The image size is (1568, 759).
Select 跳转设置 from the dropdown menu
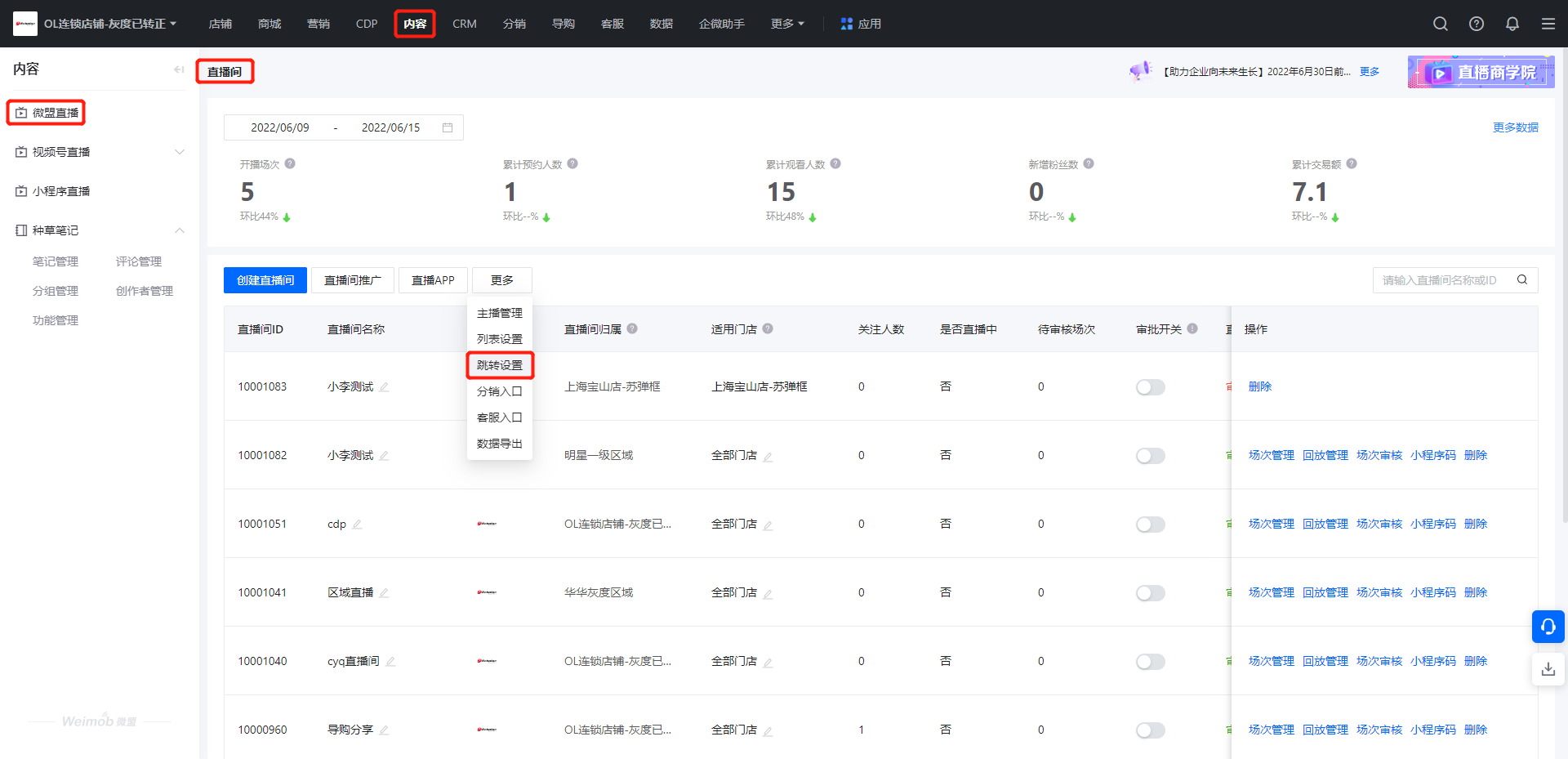tap(500, 365)
